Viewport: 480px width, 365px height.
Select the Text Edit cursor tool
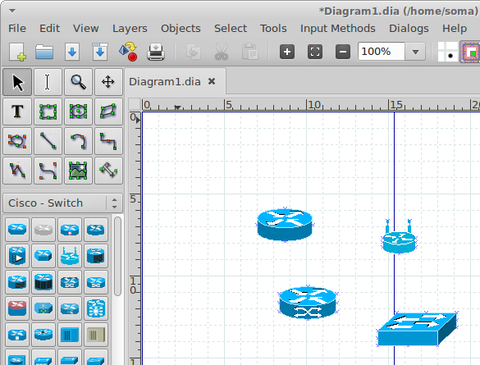point(47,82)
